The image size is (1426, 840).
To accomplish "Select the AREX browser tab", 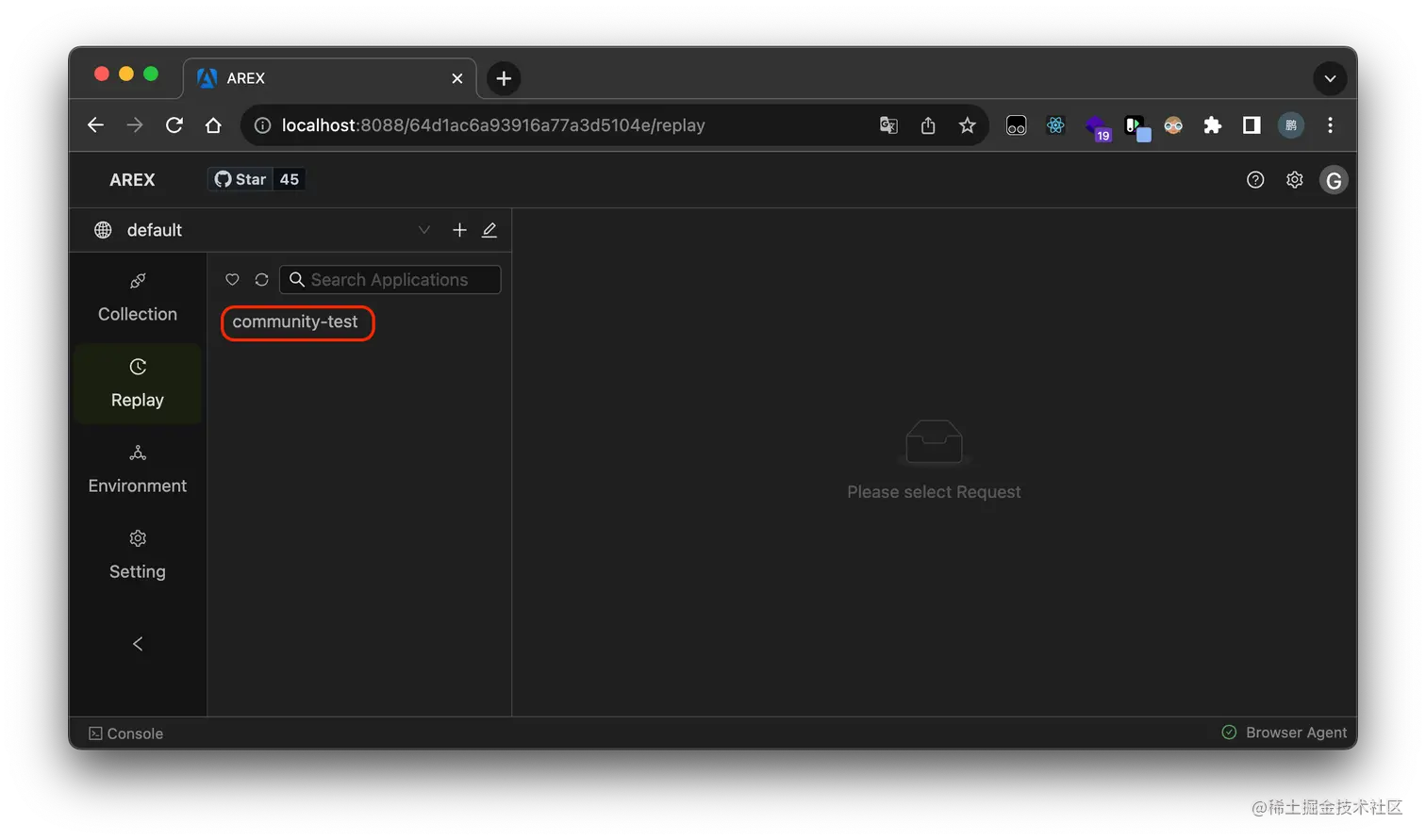I will point(329,78).
